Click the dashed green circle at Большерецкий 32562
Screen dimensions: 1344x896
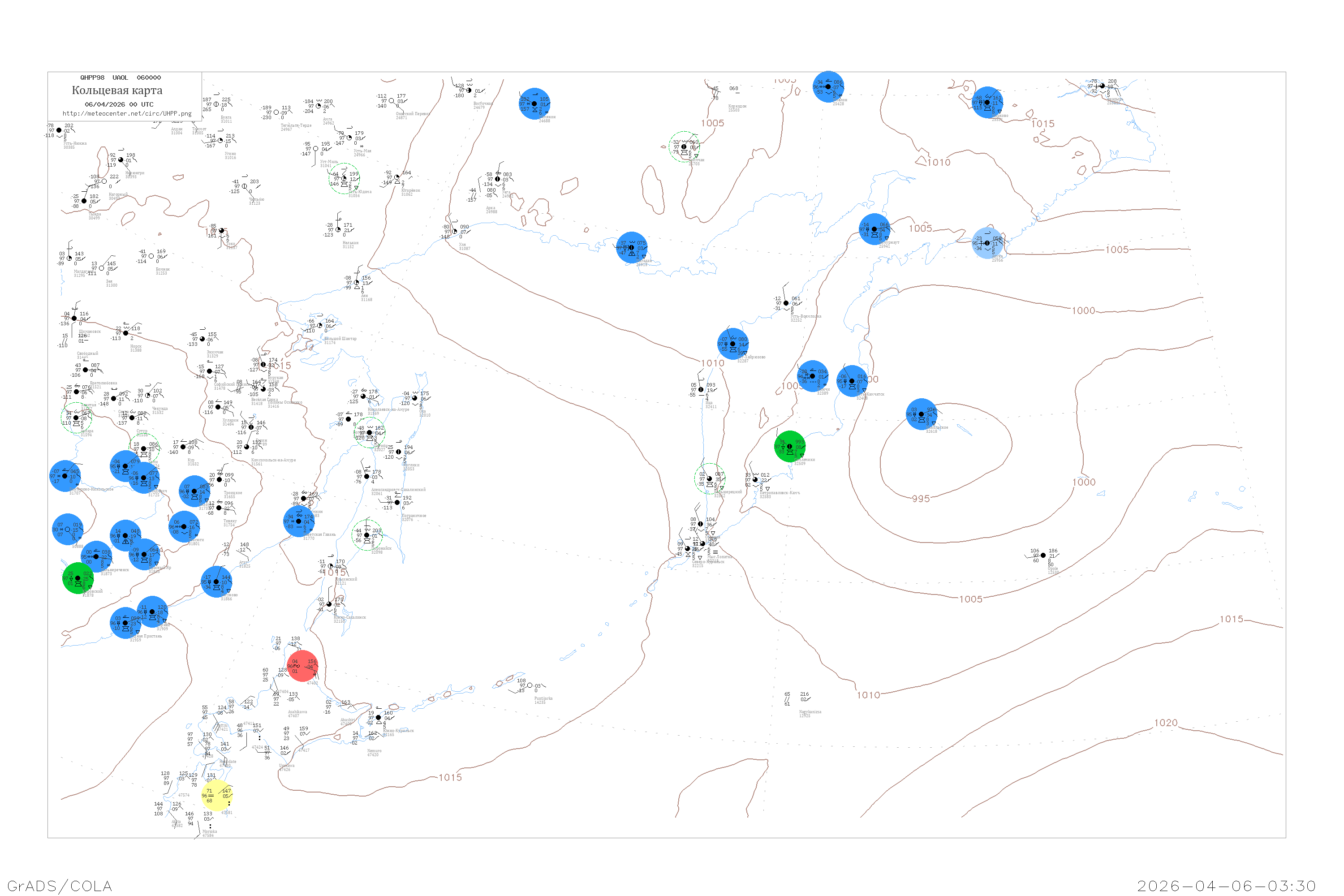[x=710, y=479]
